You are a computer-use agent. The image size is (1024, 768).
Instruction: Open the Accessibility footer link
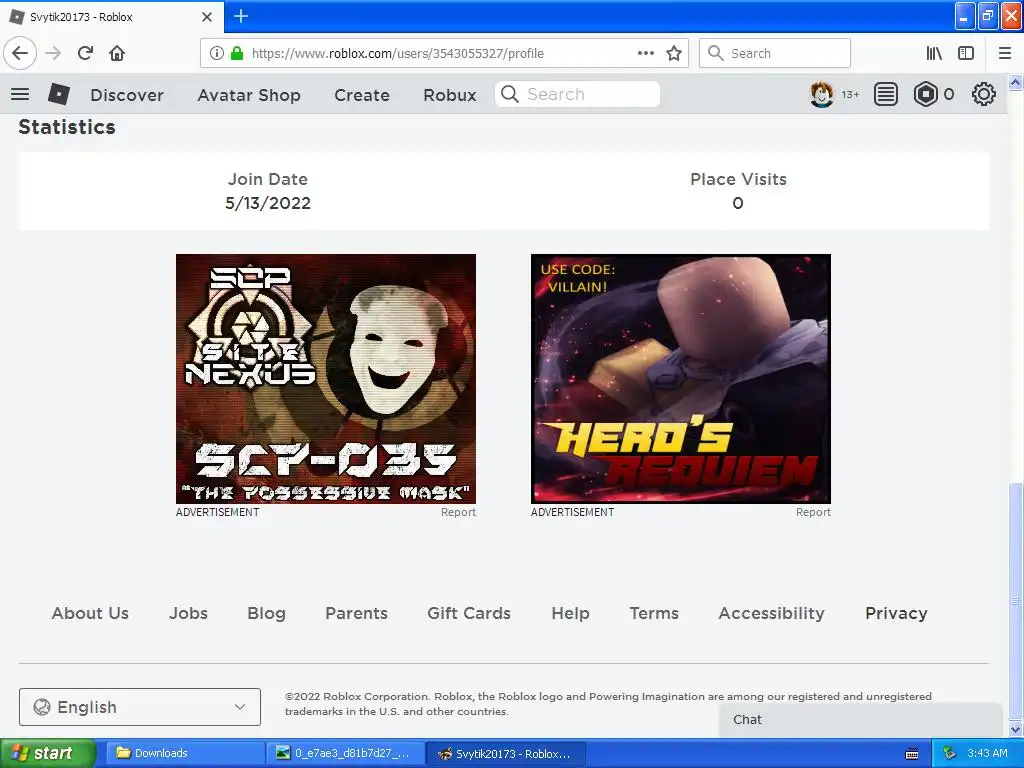771,614
